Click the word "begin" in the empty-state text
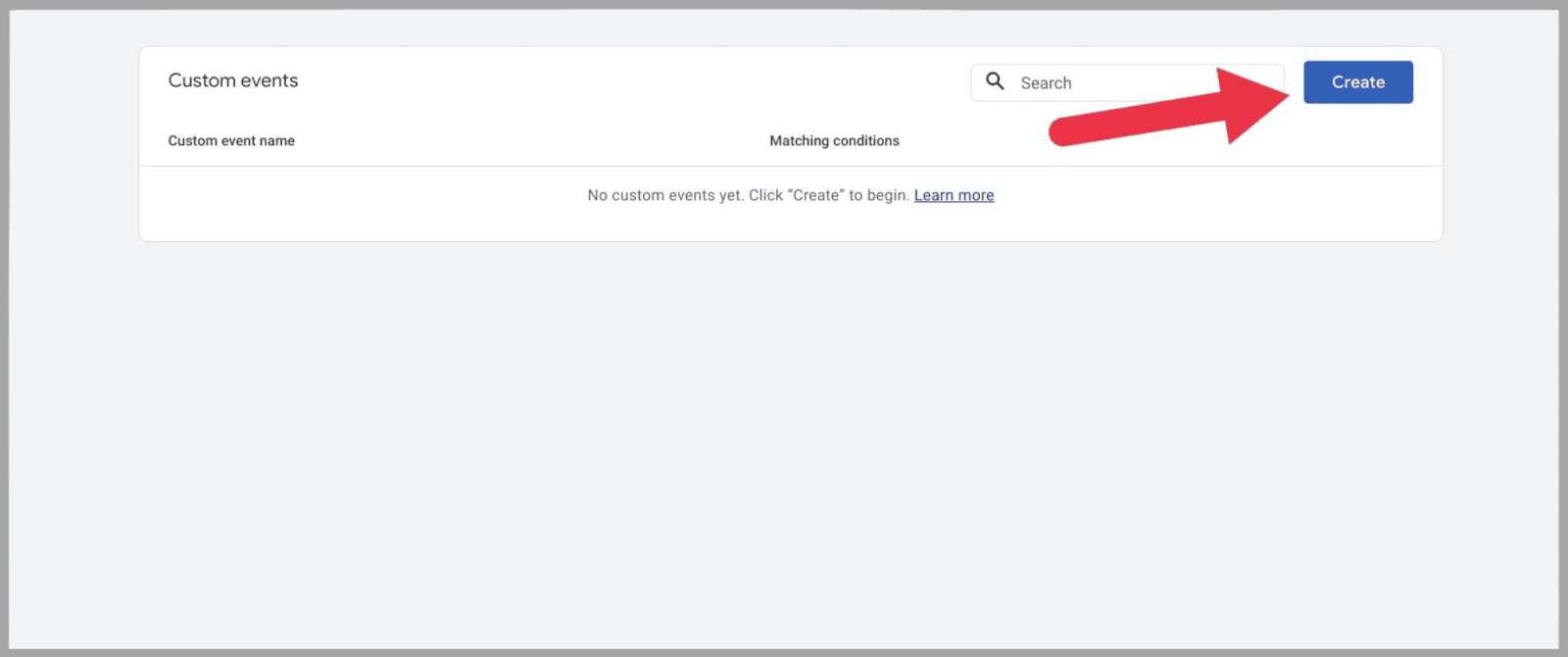Image resolution: width=1568 pixels, height=657 pixels. (886, 195)
